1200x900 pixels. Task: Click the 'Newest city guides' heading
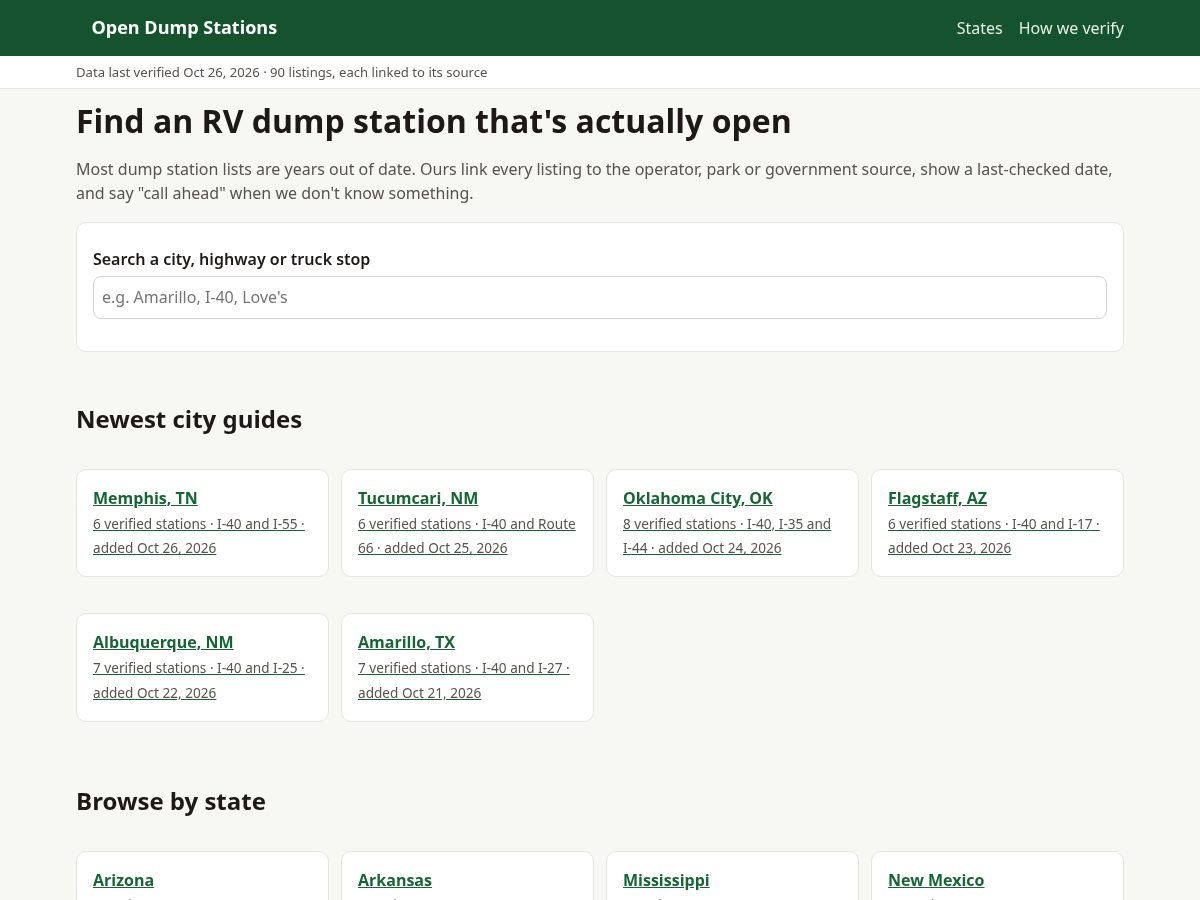pyautogui.click(x=189, y=420)
